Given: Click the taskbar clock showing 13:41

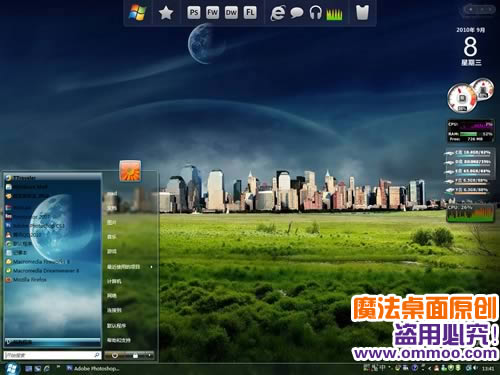Looking at the screenshot, I should point(488,369).
